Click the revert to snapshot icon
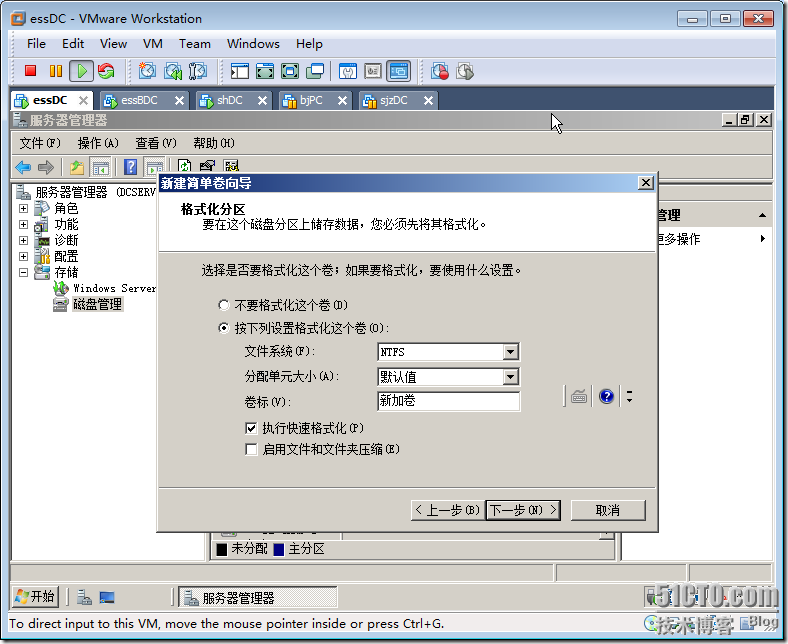This screenshot has width=788, height=644. point(173,71)
